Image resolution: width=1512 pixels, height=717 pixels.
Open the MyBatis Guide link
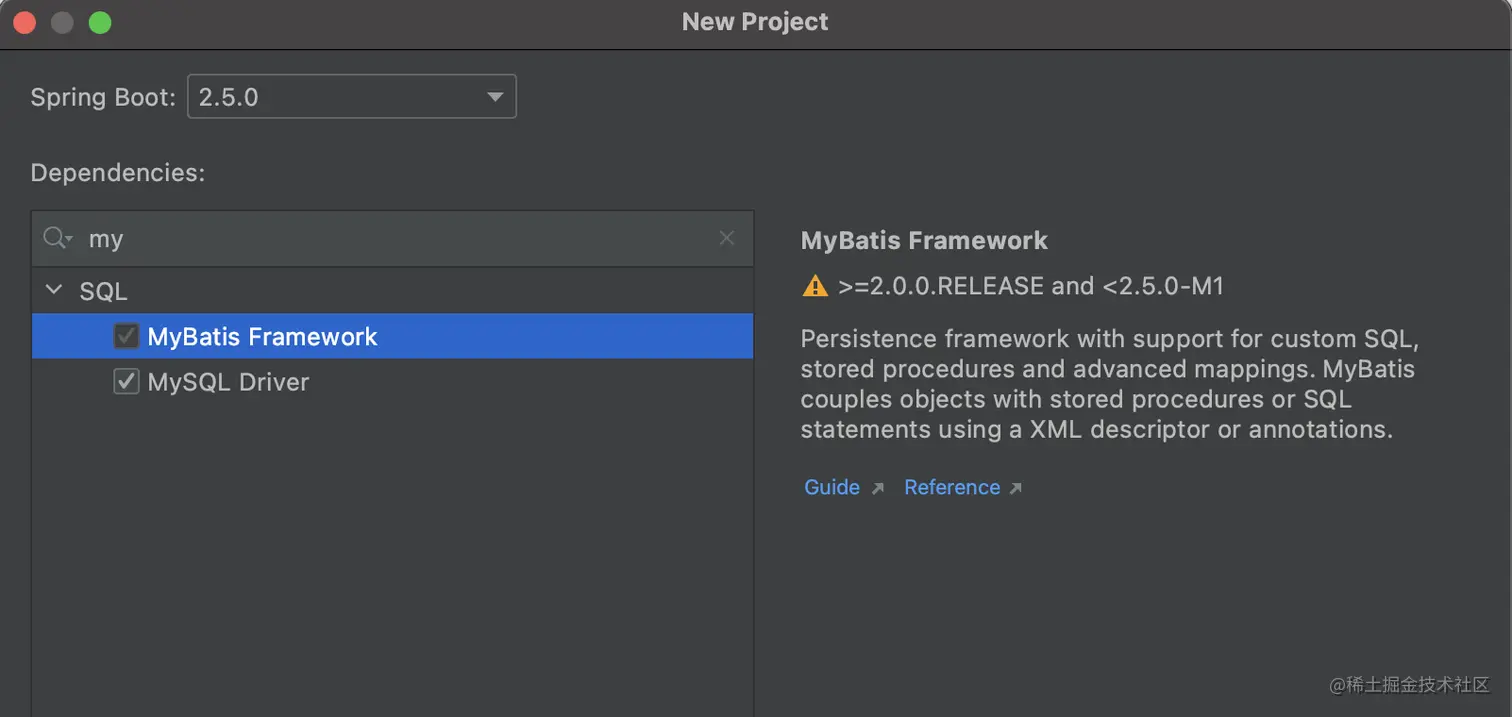(x=832, y=487)
